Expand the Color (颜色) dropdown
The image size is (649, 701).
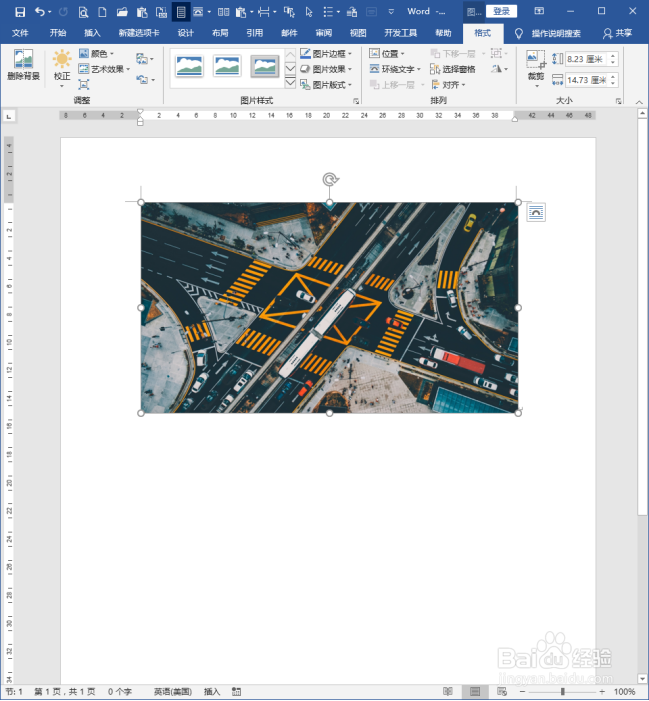pyautogui.click(x=97, y=54)
